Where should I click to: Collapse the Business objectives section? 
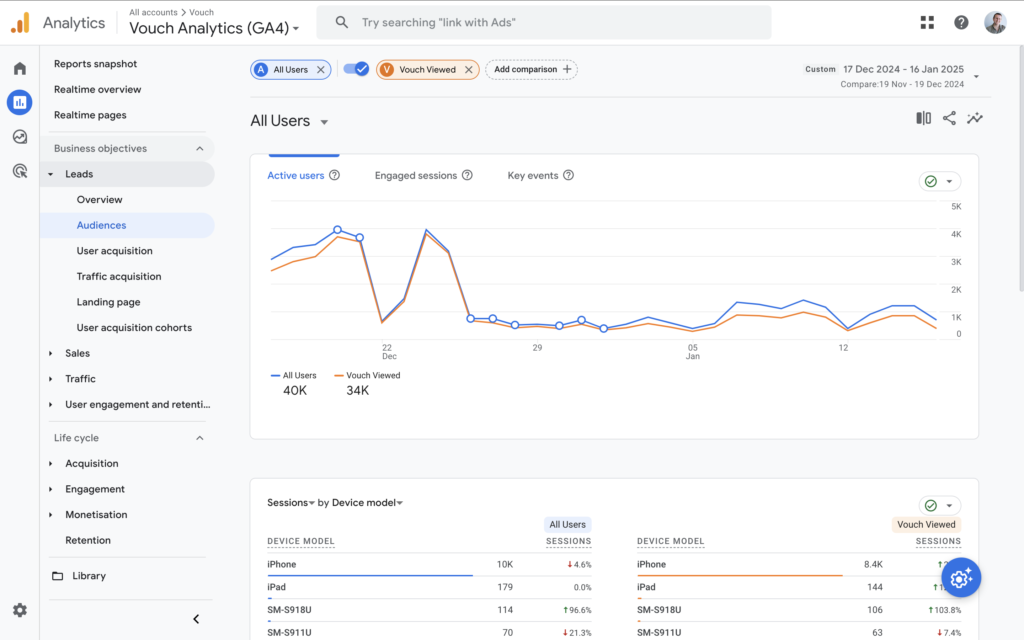point(200,149)
